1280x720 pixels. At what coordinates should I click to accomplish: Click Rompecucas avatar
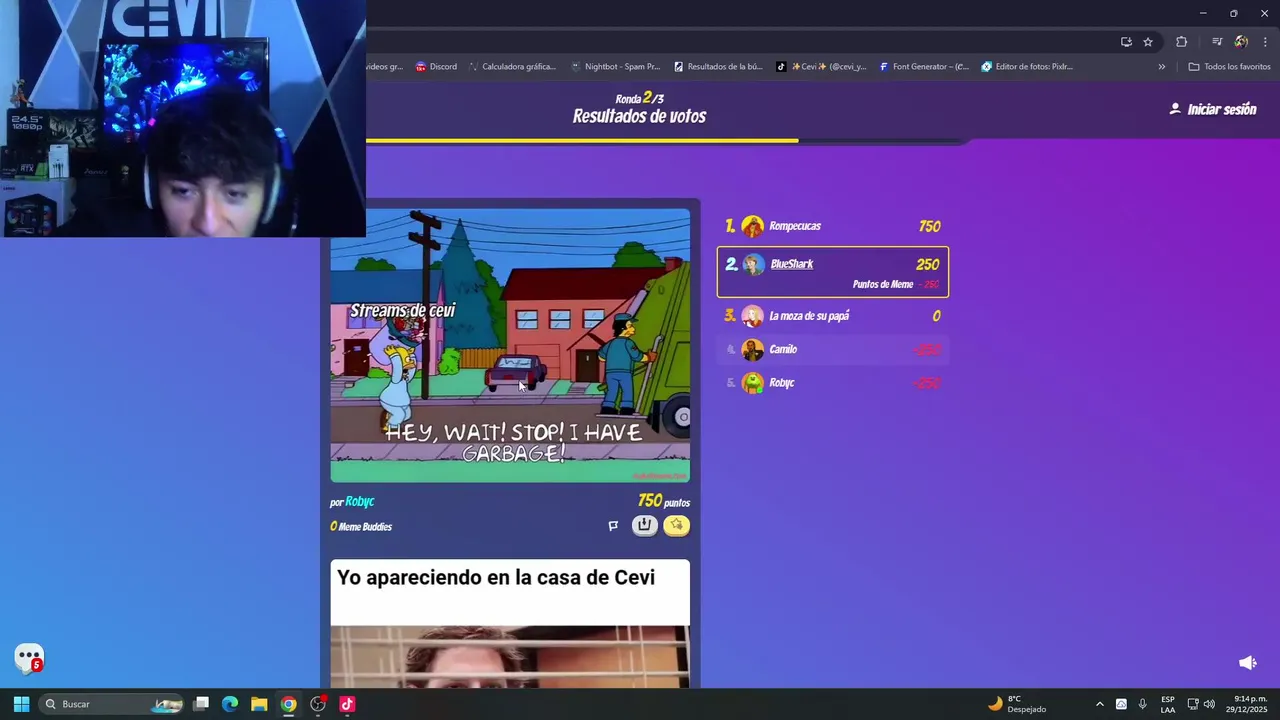753,226
